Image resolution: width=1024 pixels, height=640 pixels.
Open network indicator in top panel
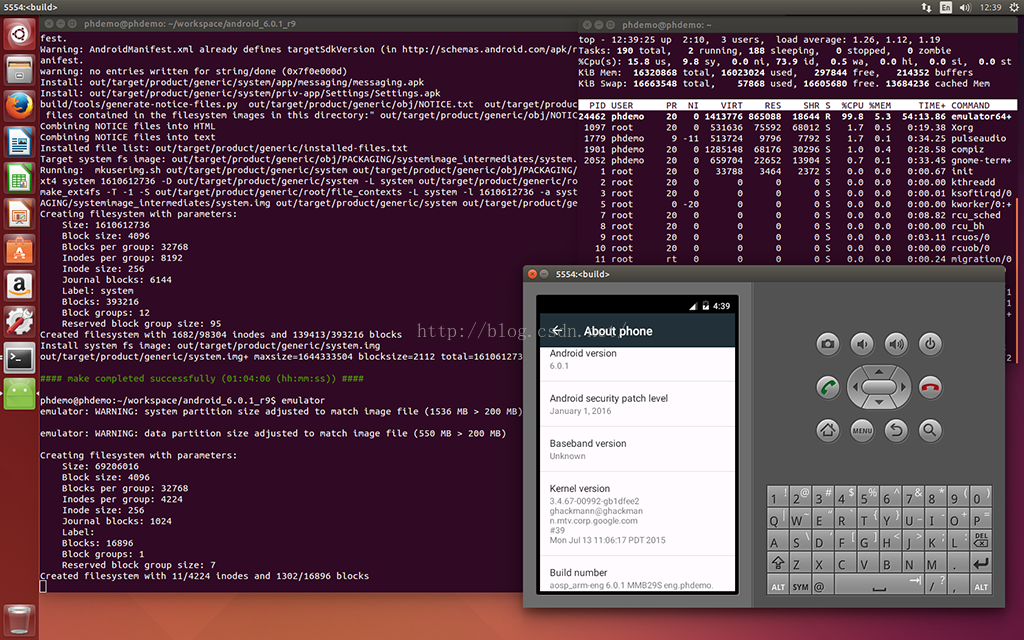926,7
